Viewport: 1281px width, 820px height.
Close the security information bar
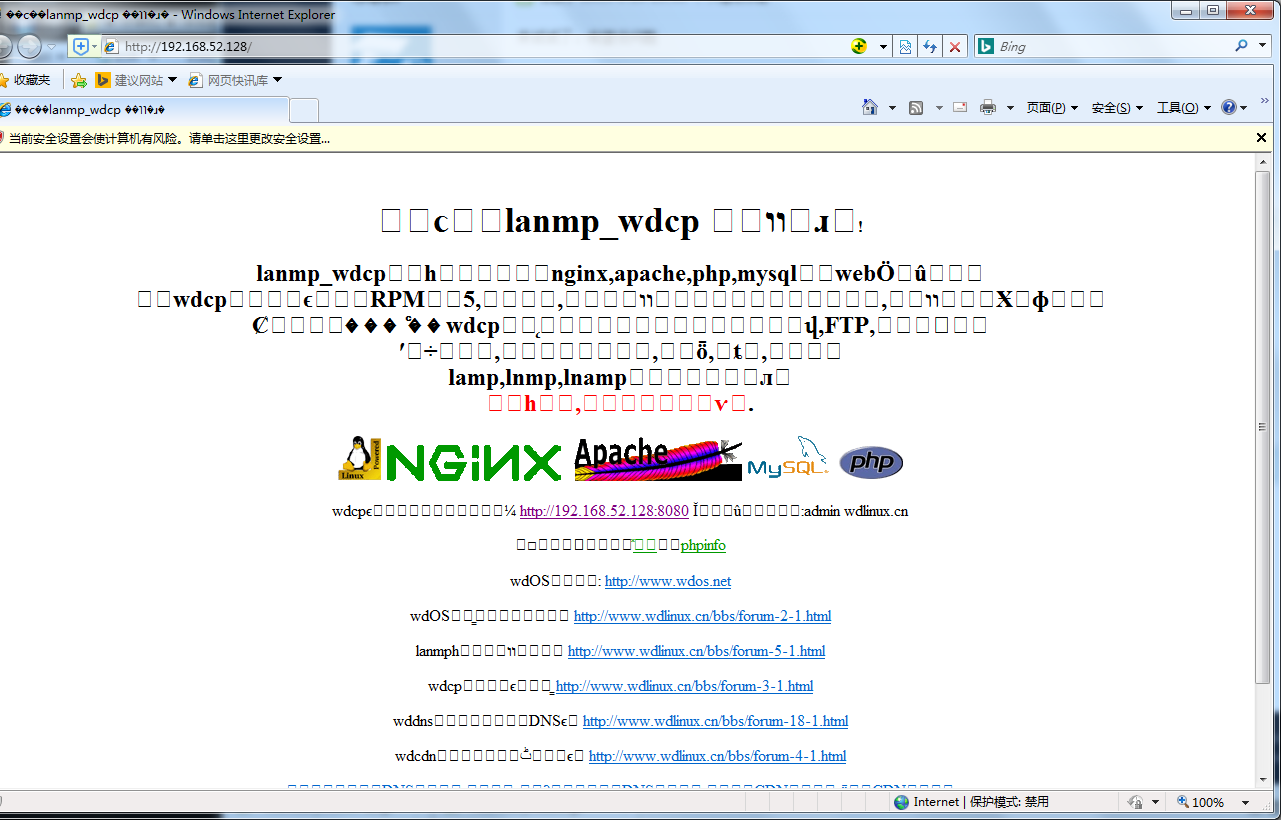click(x=1262, y=138)
